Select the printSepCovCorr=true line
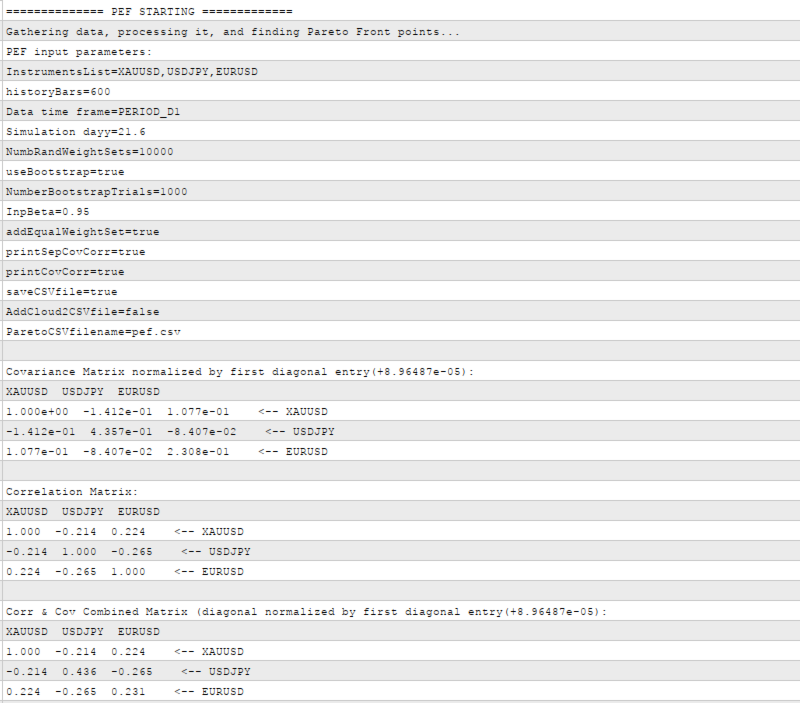 pyautogui.click(x=401, y=251)
